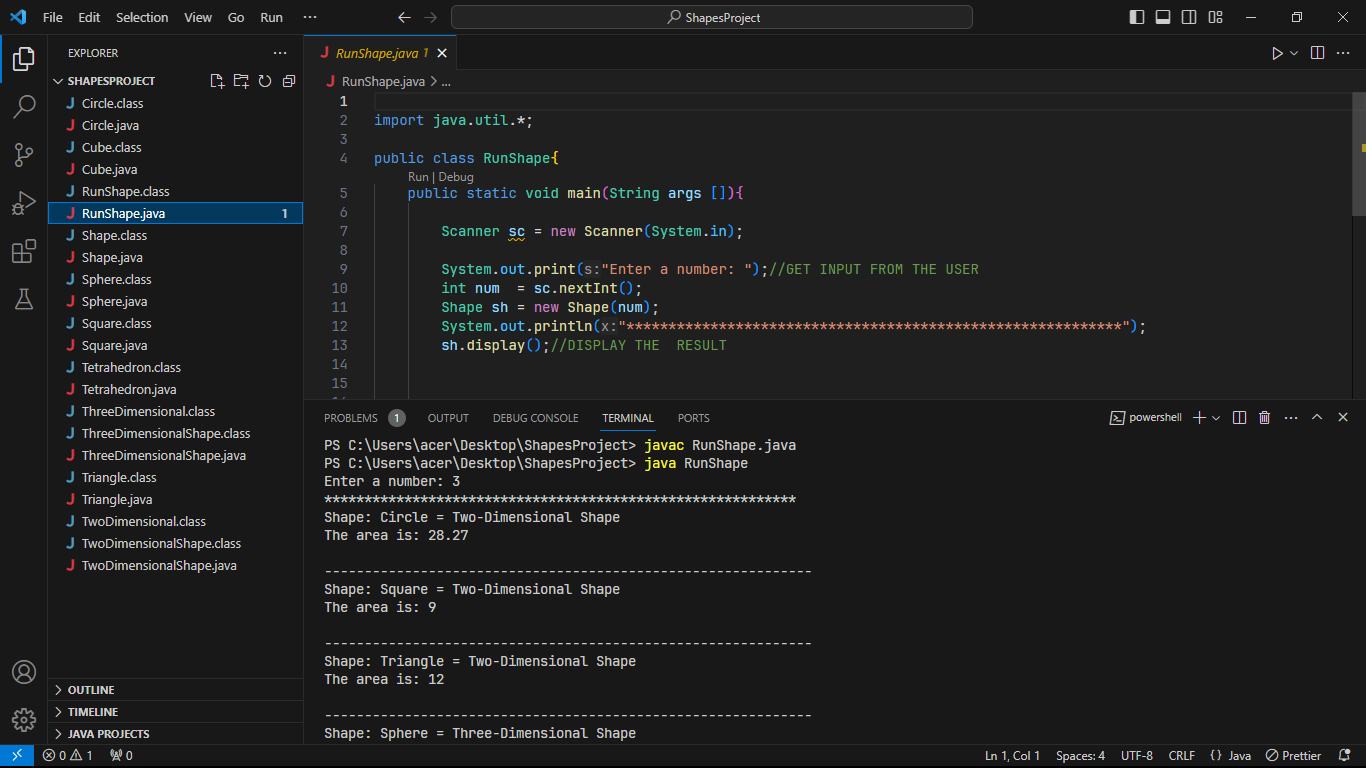This screenshot has width=1366, height=768.
Task: Toggle the bottom panel visibility
Action: click(1163, 17)
